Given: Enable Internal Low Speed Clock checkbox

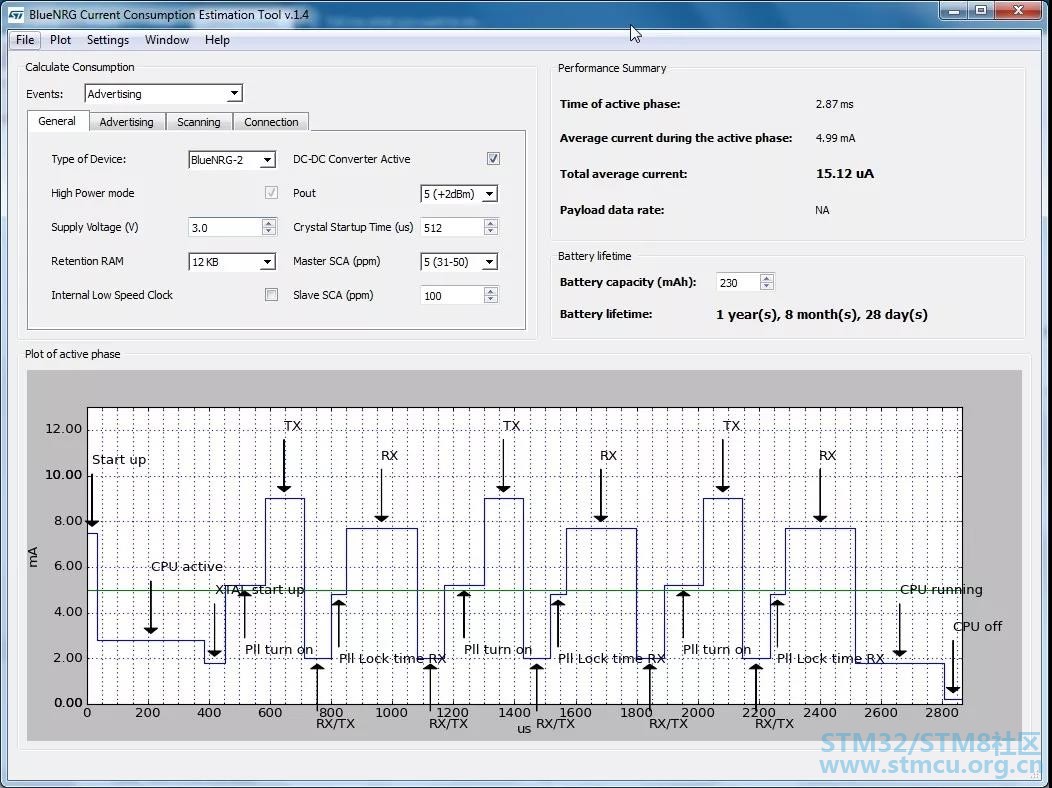Looking at the screenshot, I should 271,294.
